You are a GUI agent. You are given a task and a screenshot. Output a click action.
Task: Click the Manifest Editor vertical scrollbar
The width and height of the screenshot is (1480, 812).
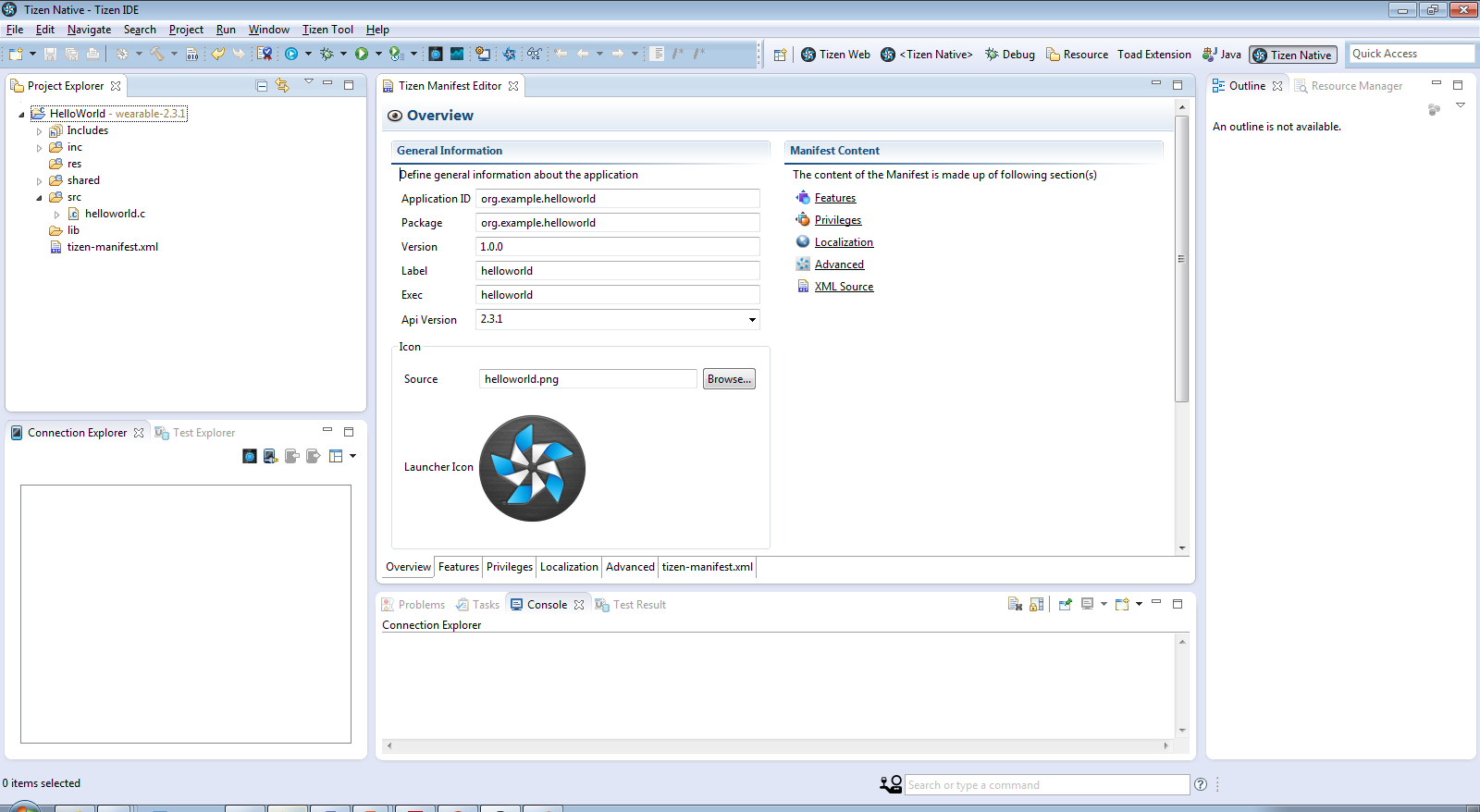coord(1181,259)
